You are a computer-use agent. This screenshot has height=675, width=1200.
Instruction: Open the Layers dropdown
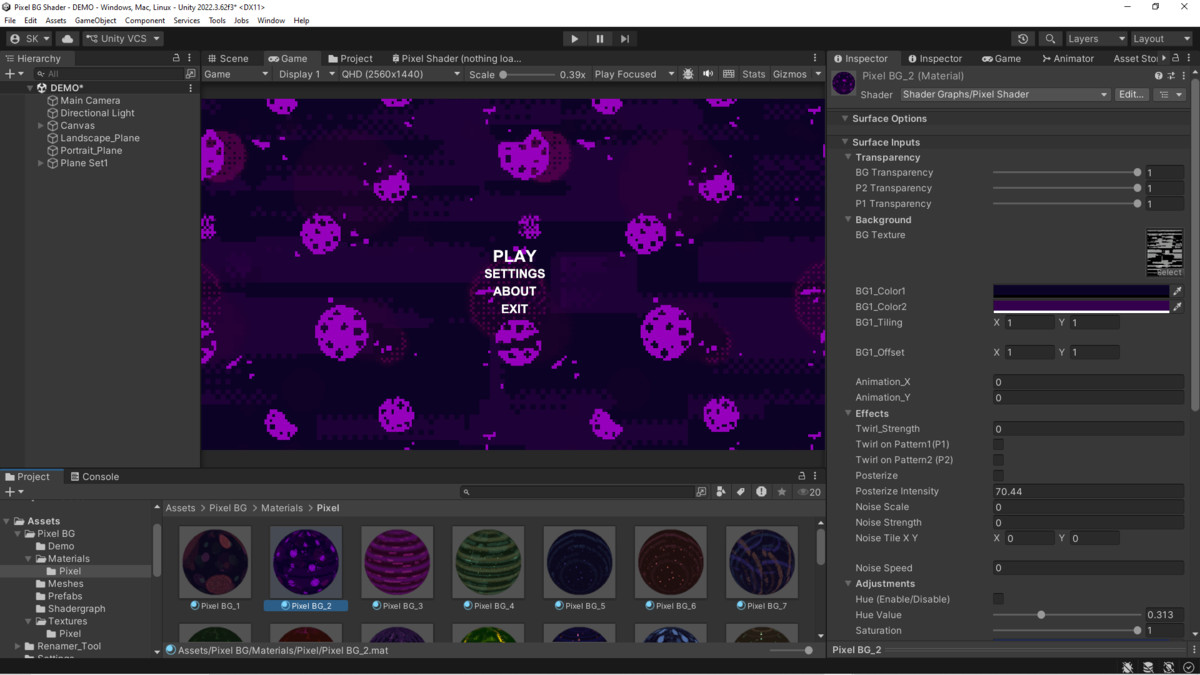1095,39
